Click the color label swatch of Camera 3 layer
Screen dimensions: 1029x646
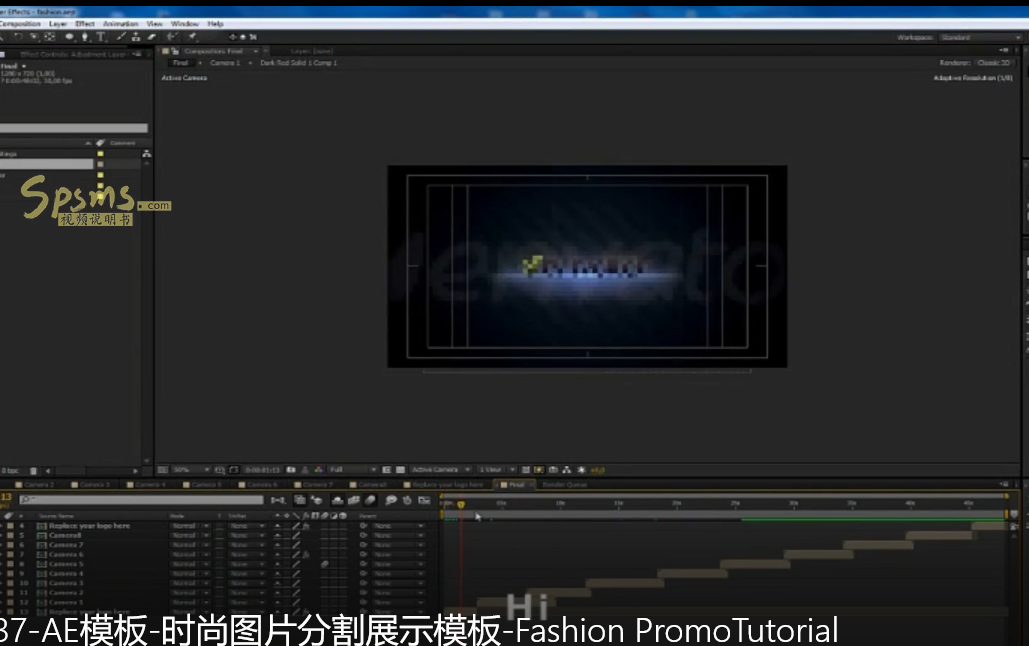coord(10,583)
